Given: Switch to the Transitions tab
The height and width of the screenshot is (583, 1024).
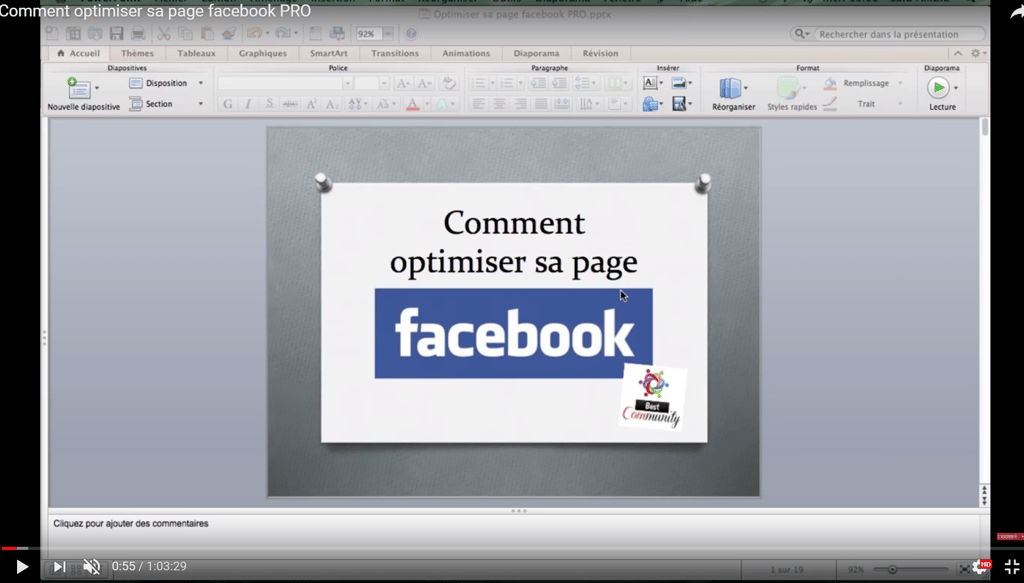Looking at the screenshot, I should [395, 54].
